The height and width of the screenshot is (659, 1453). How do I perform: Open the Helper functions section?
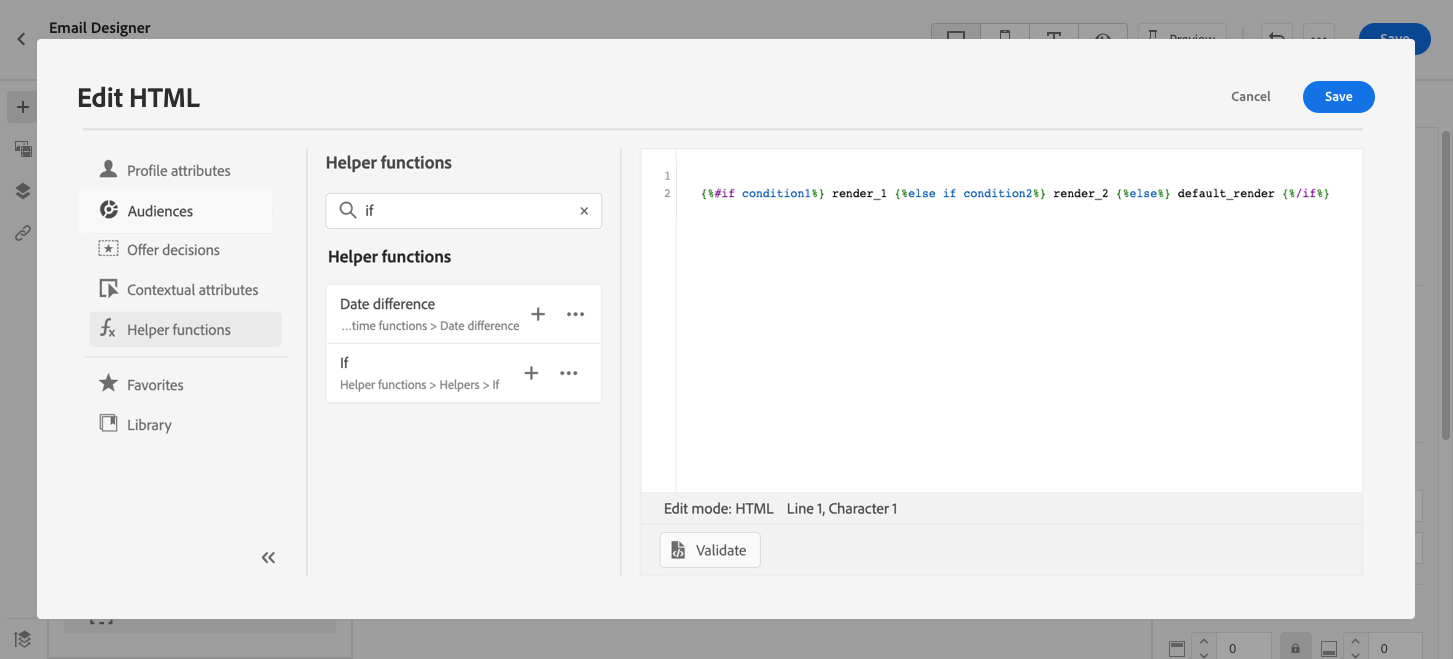(178, 330)
